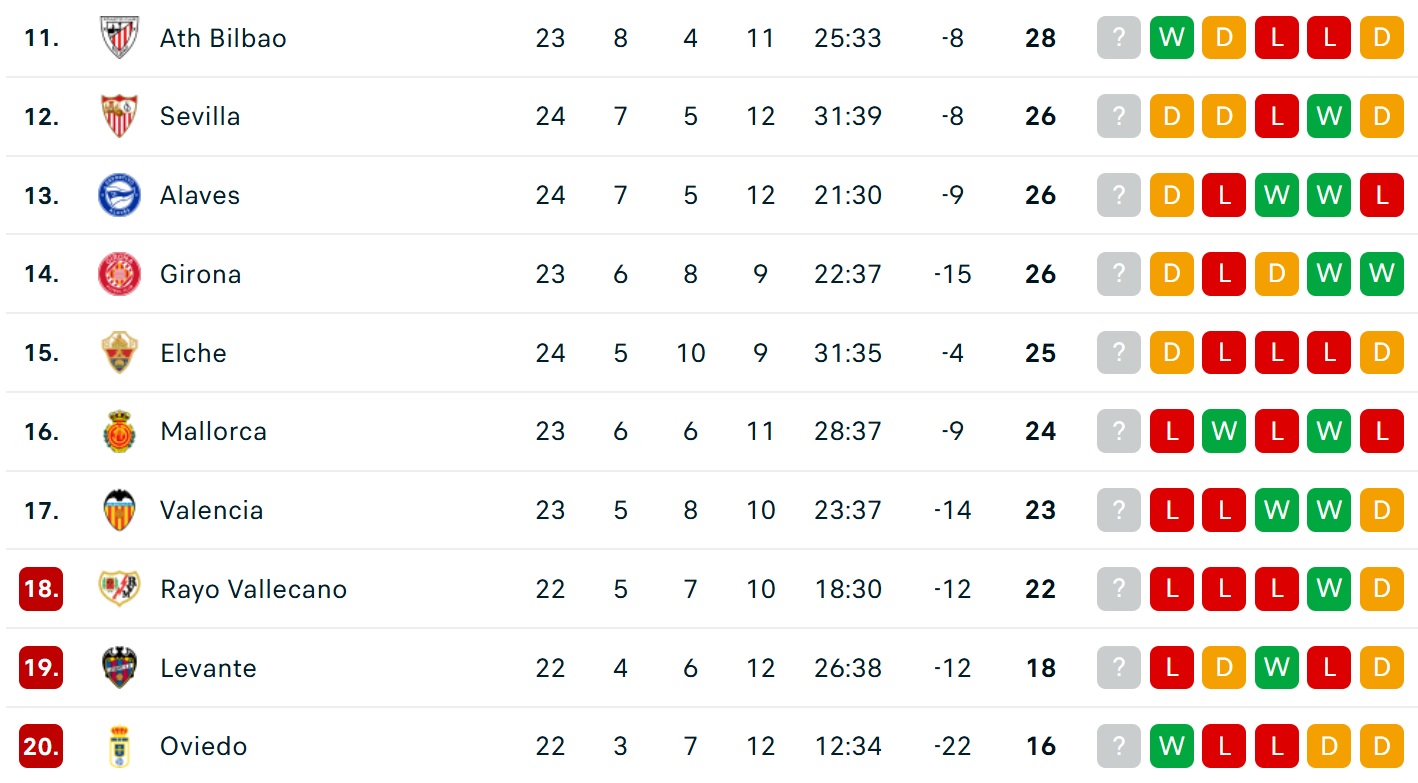Open Levante's green W form result
The image size is (1418, 783).
(1276, 668)
